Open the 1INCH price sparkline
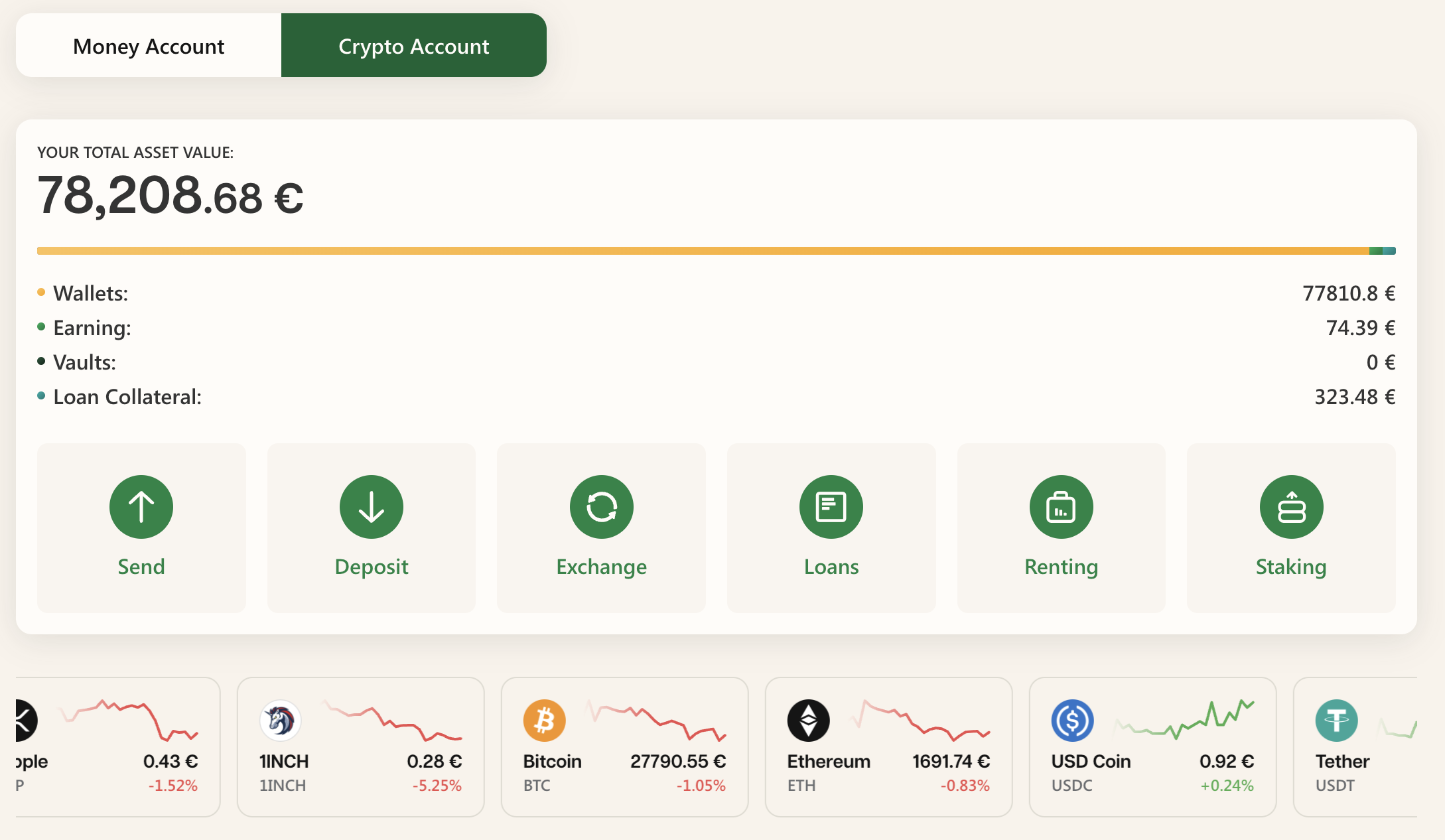 pyautogui.click(x=392, y=720)
